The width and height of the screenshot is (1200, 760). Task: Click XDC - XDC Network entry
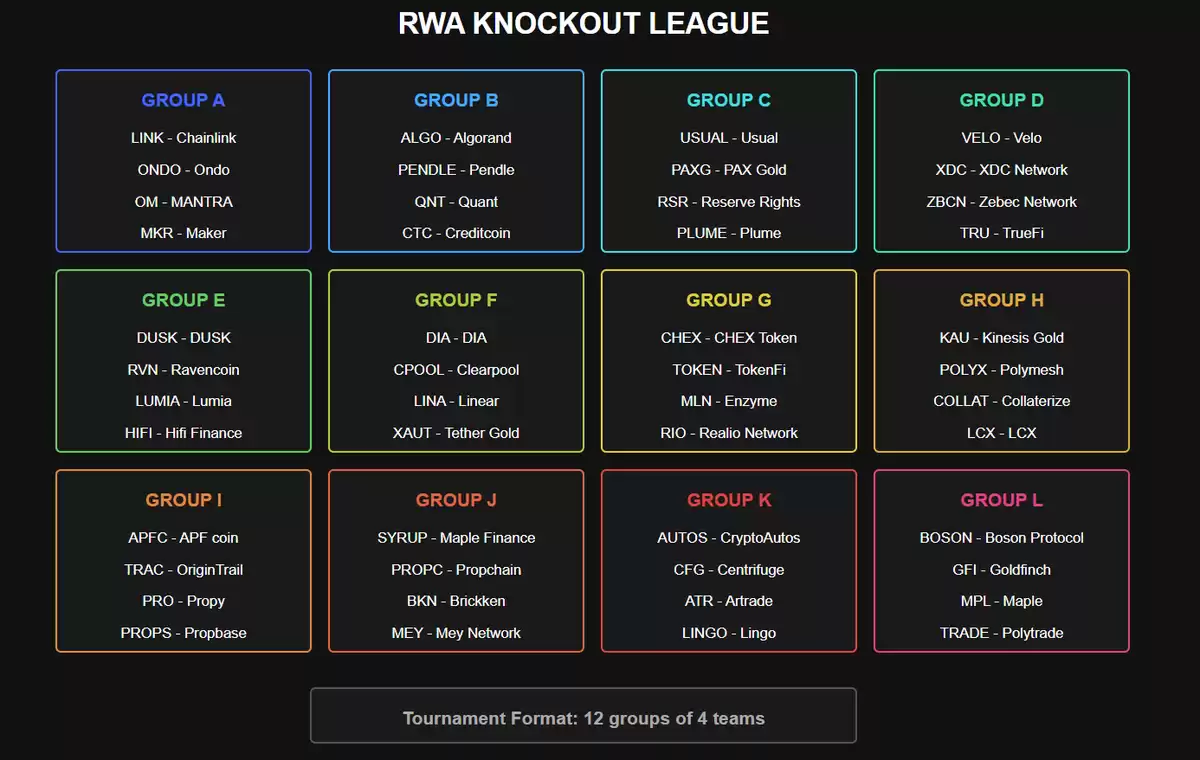point(1002,170)
